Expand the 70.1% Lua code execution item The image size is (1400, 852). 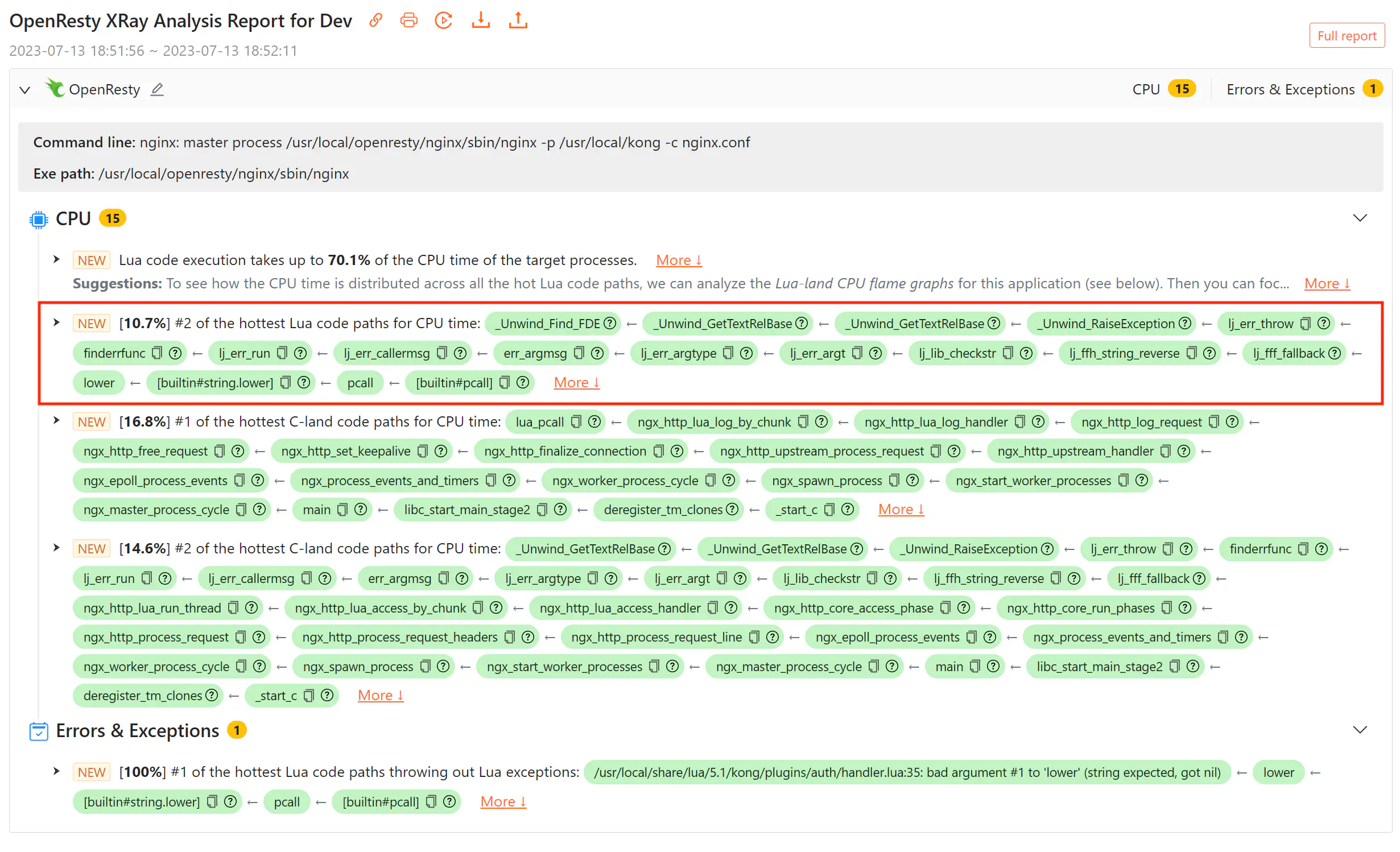click(56, 259)
